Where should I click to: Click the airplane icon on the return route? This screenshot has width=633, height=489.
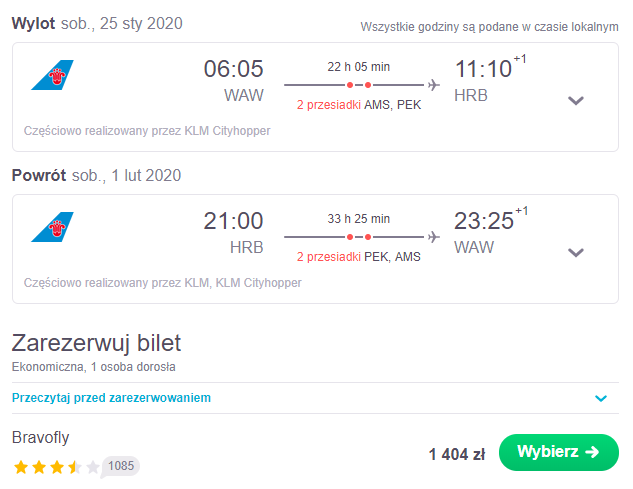pos(434,237)
